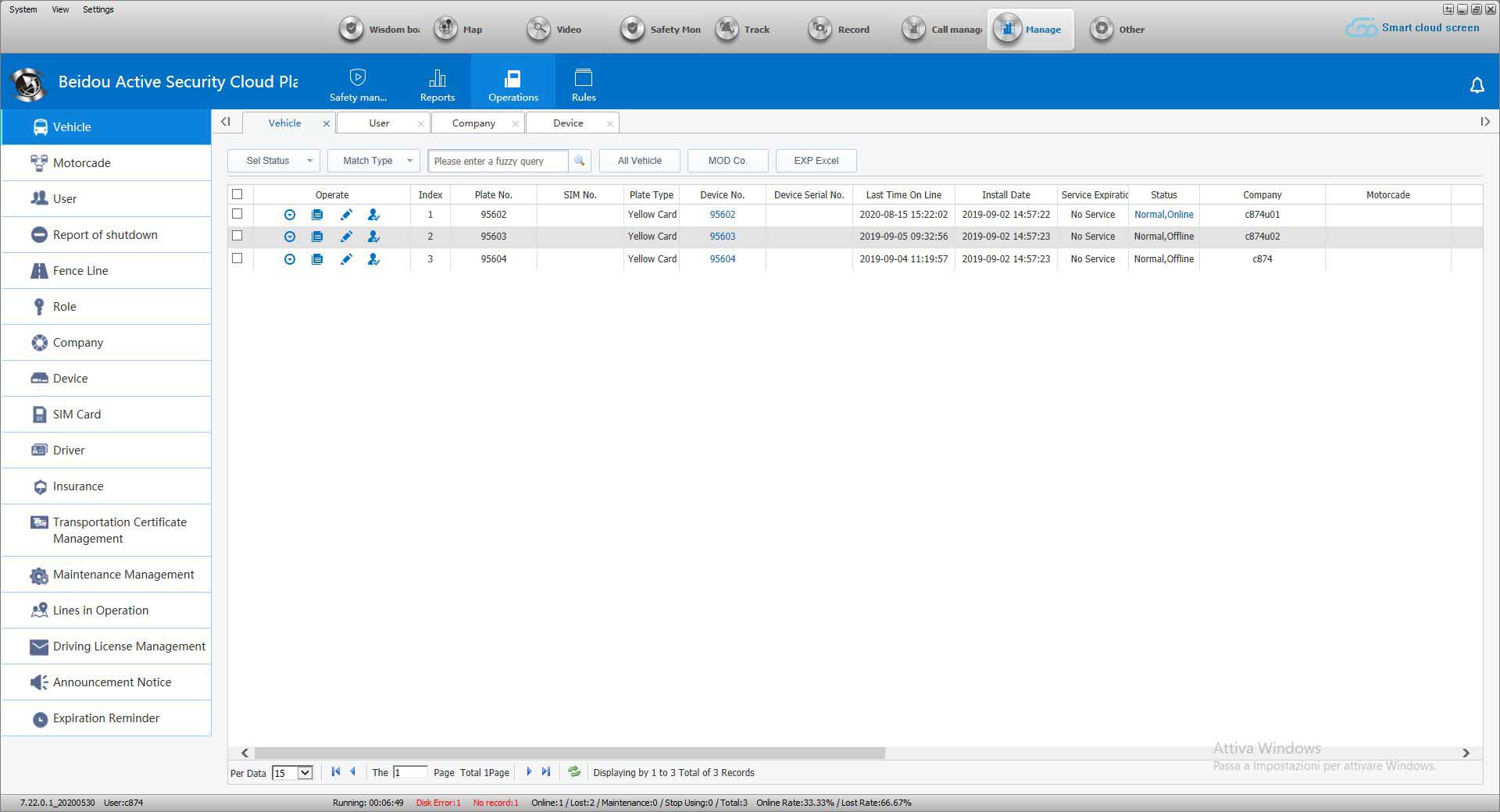Image resolution: width=1500 pixels, height=812 pixels.
Task: Click the circle icon in row 1
Action: [x=290, y=215]
